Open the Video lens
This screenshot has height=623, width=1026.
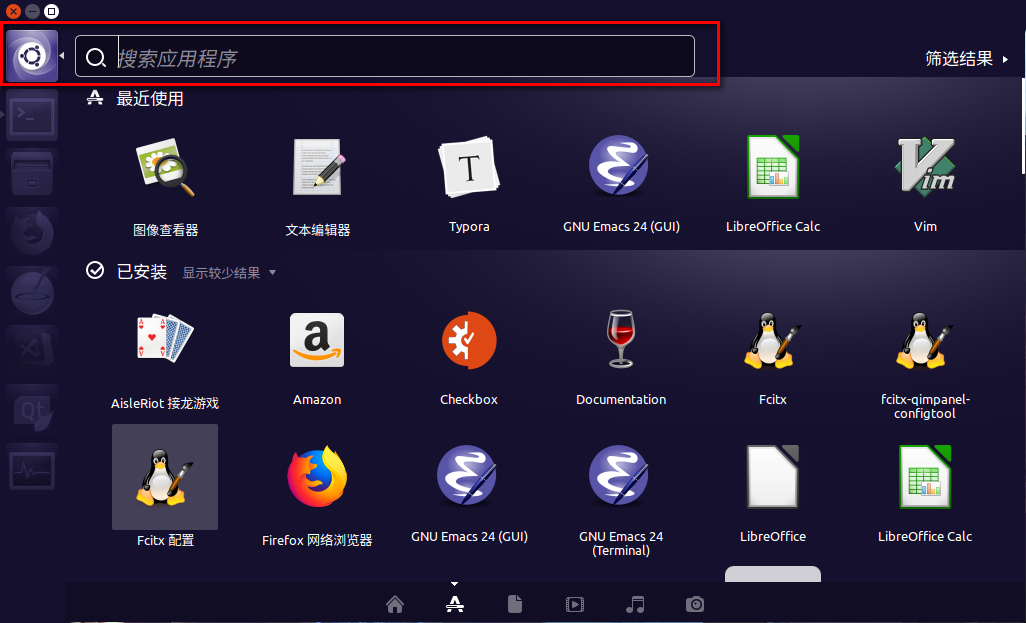click(575, 604)
